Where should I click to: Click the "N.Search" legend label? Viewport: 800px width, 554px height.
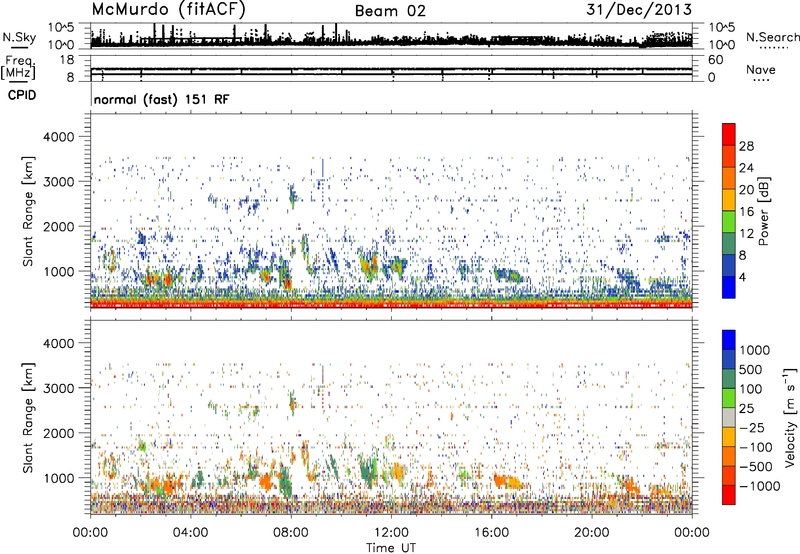(773, 37)
